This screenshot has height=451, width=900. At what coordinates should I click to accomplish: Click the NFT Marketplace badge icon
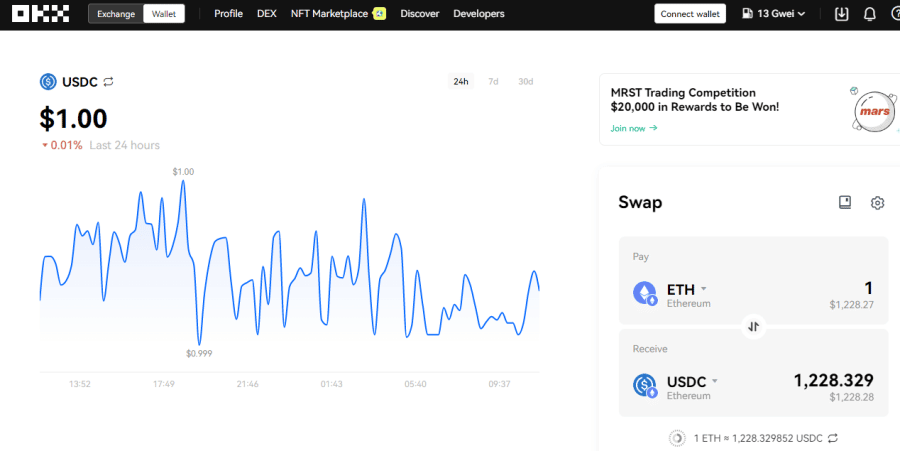coord(379,14)
